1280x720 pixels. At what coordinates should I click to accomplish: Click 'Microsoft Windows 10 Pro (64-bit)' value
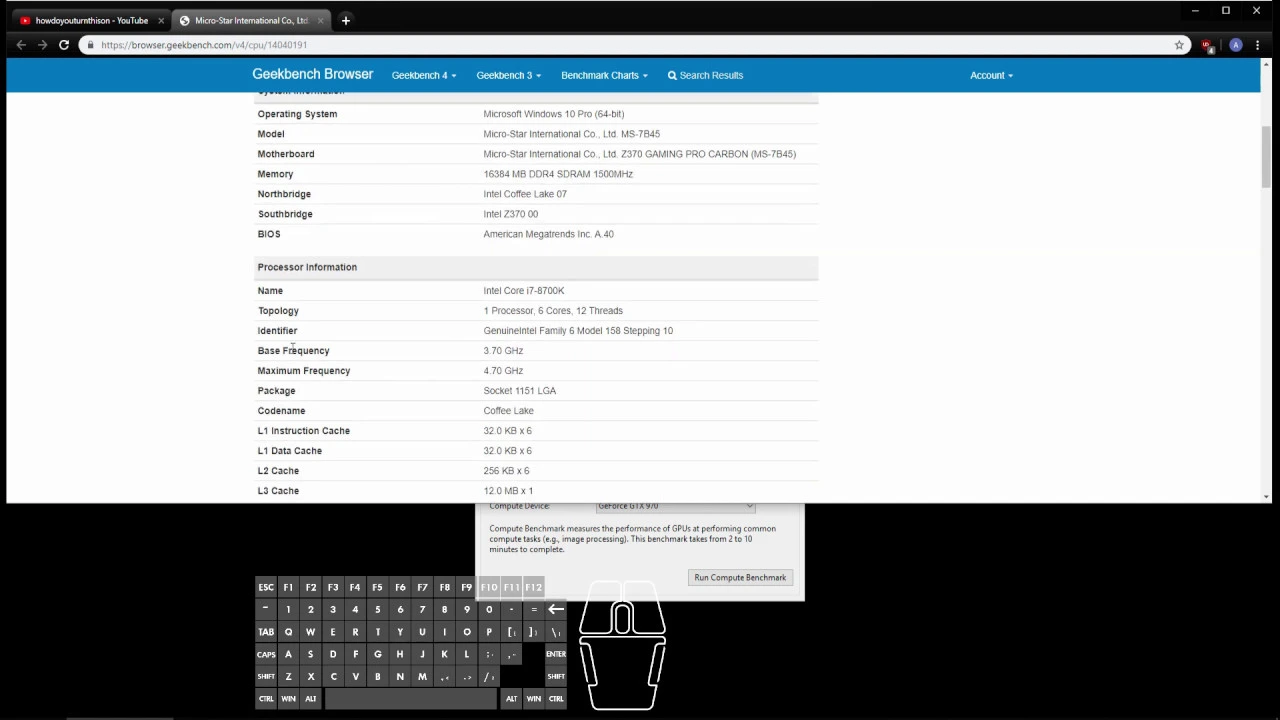pos(554,114)
